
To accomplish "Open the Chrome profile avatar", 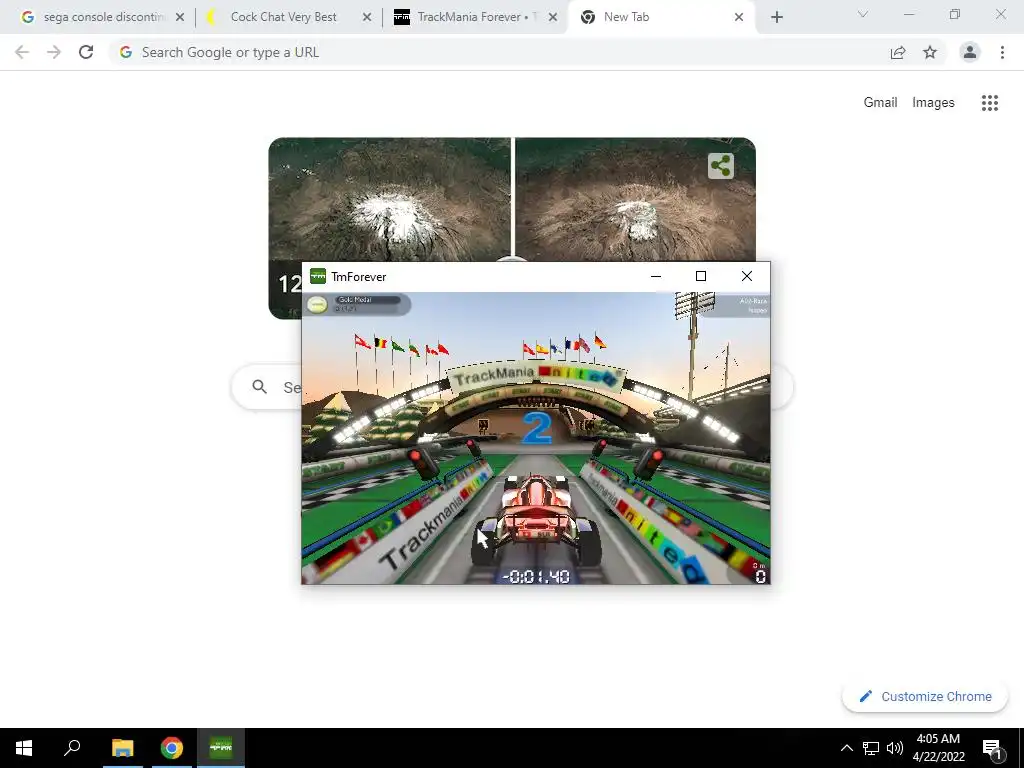I will [970, 52].
